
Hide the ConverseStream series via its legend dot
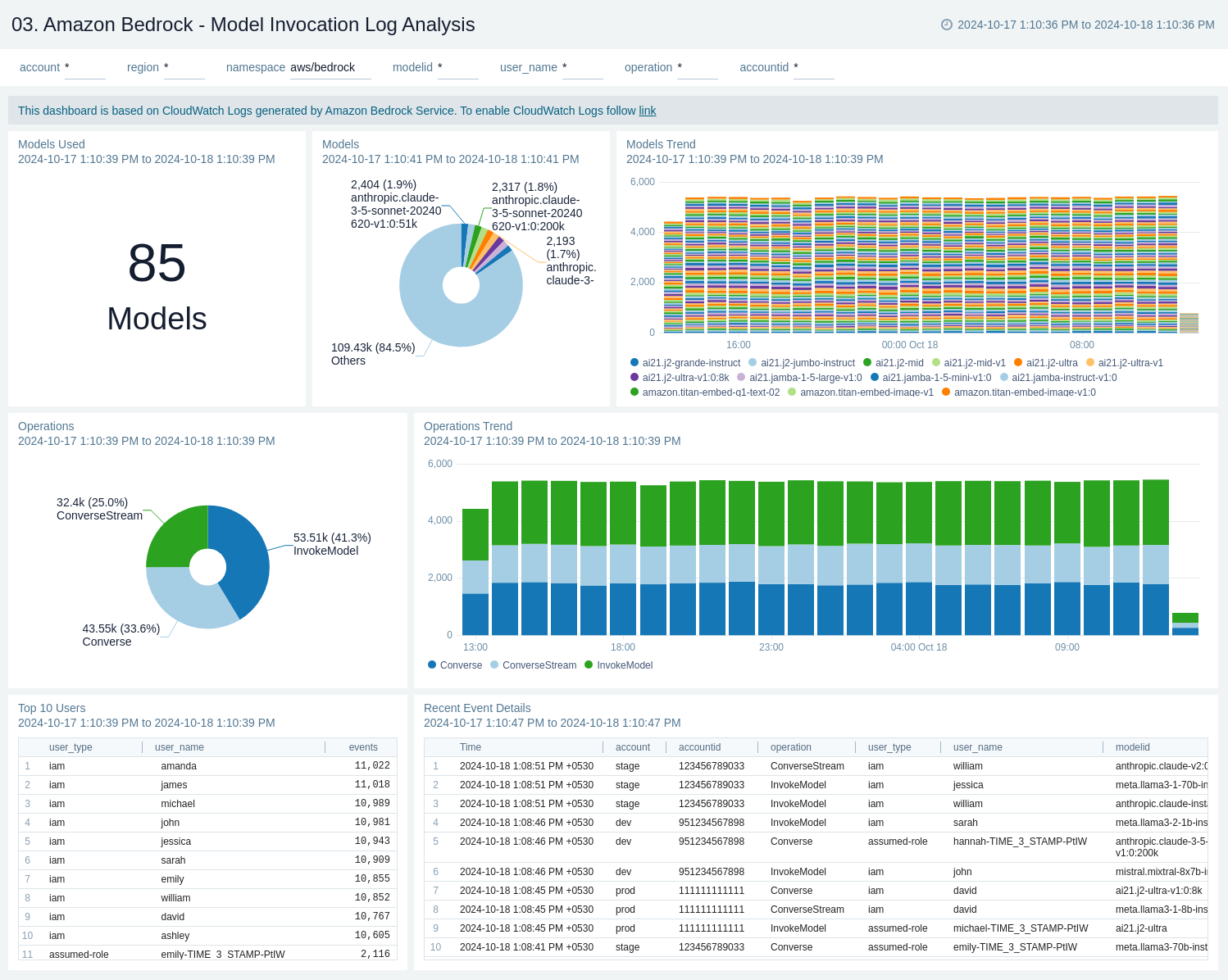pyautogui.click(x=494, y=665)
